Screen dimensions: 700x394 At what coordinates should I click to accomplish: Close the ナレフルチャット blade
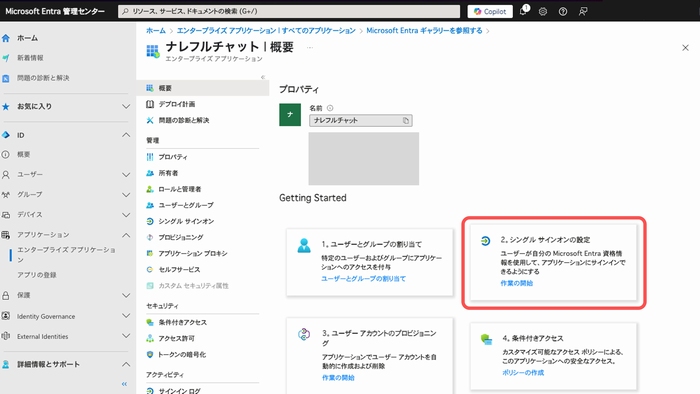point(685,48)
